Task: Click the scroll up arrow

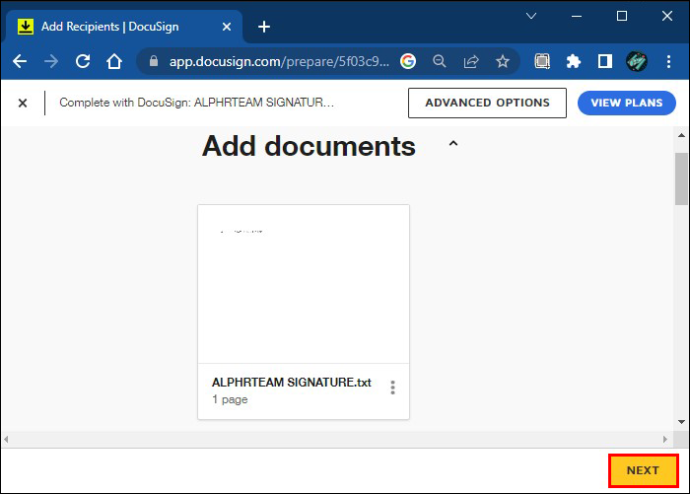Action: pos(681,135)
